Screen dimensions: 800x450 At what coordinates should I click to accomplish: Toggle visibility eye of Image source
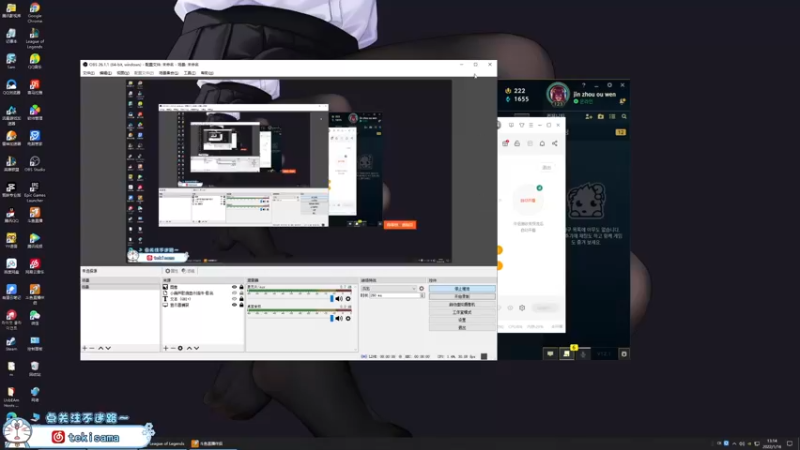click(x=234, y=287)
